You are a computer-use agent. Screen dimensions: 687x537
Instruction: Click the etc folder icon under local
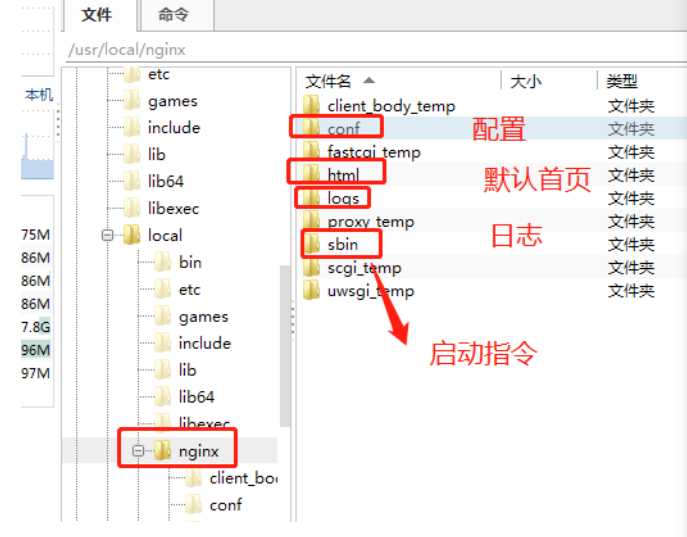tap(163, 289)
